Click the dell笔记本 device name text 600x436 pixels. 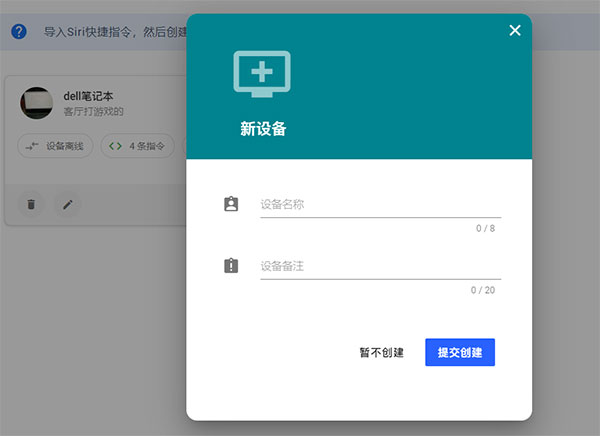click(88, 96)
